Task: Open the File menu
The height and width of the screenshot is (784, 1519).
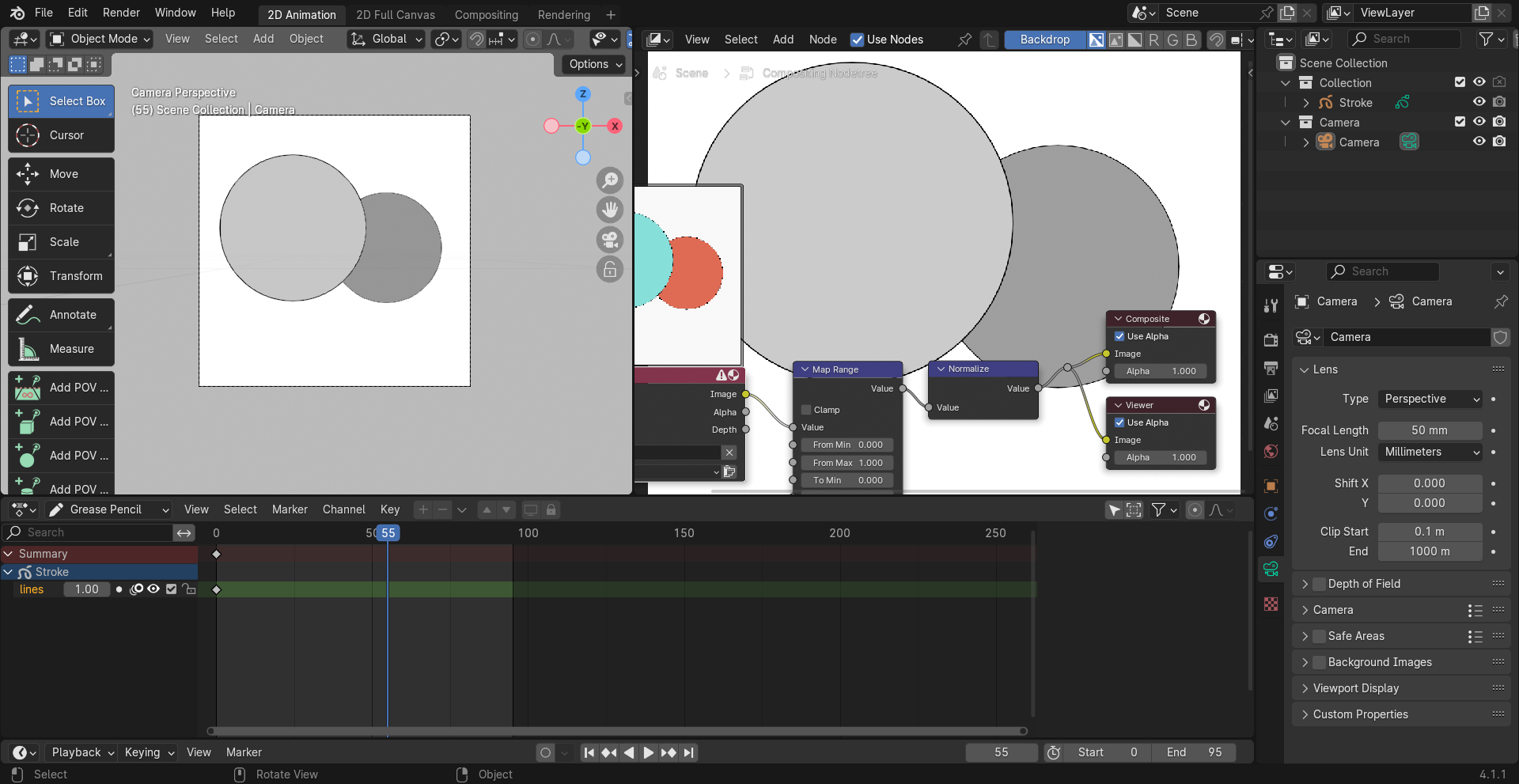Action: 44,13
